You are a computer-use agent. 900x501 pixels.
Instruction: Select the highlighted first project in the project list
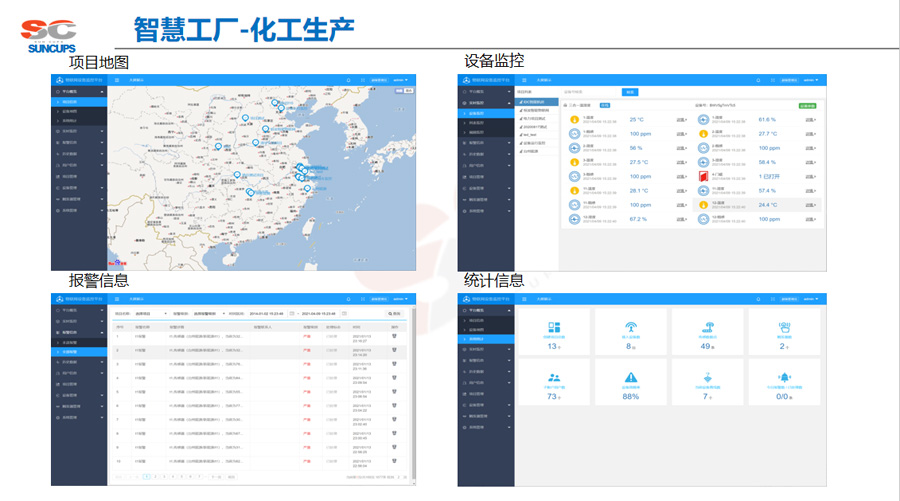pyautogui.click(x=533, y=102)
